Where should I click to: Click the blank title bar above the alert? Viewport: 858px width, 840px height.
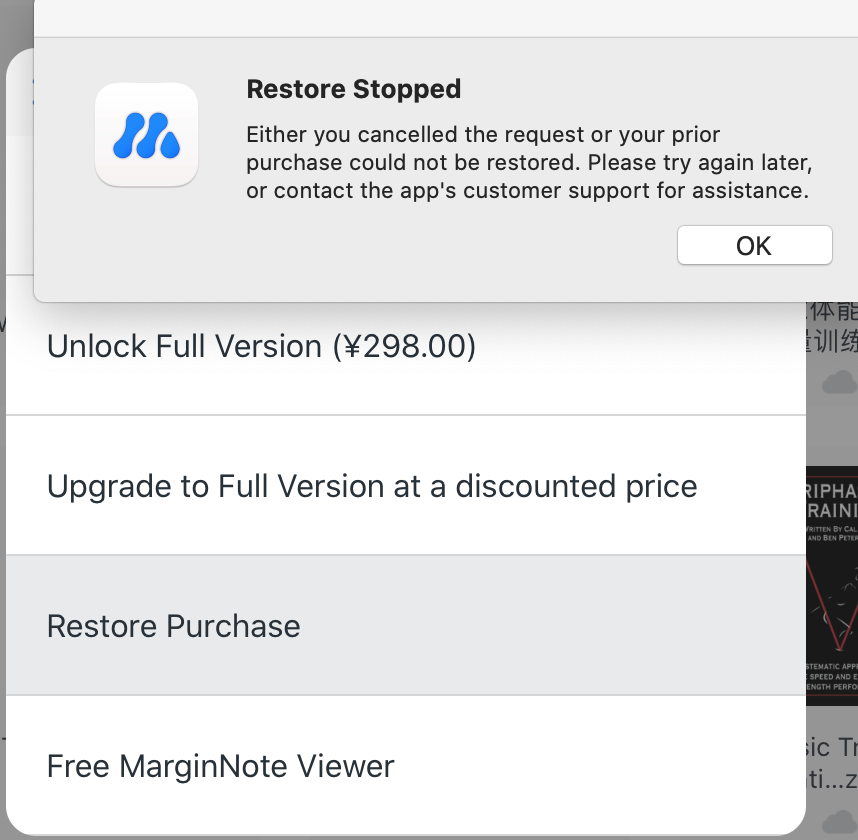tap(445, 18)
